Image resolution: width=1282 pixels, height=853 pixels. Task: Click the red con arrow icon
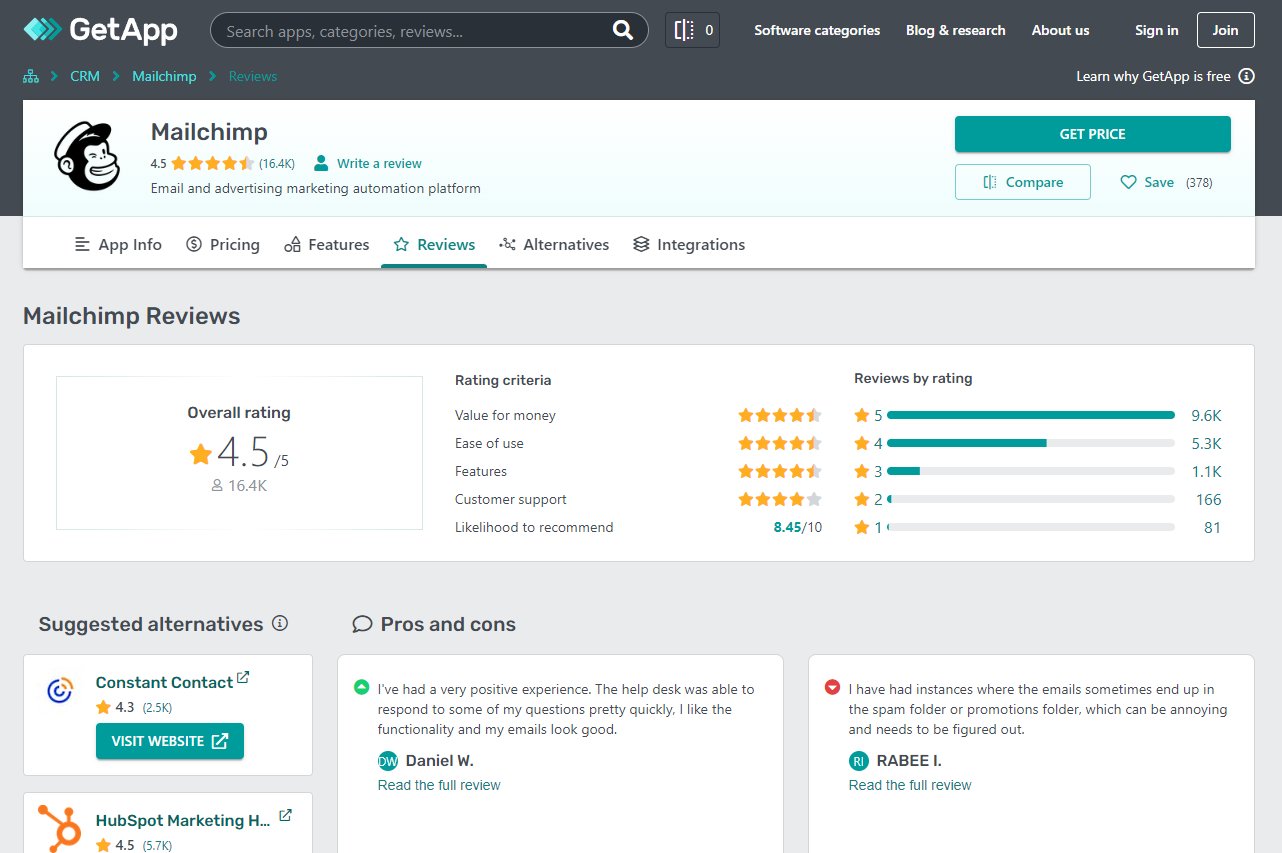(832, 687)
